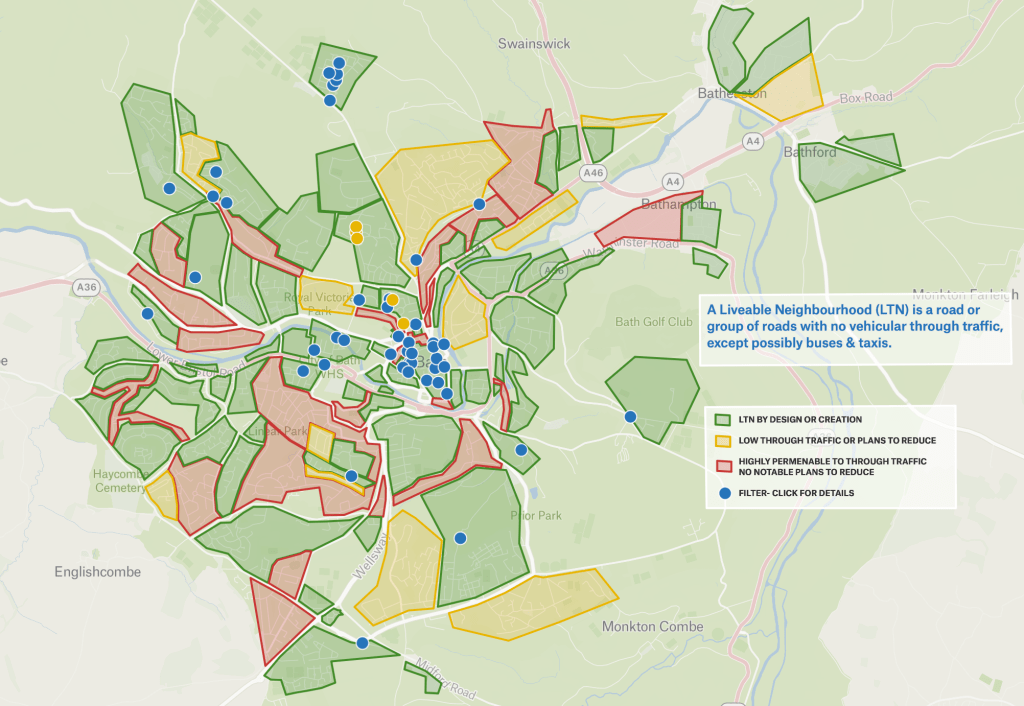Screen dimensions: 1024x706
Task: Click the 'Filter - click for details' legend text
Action: [x=796, y=492]
